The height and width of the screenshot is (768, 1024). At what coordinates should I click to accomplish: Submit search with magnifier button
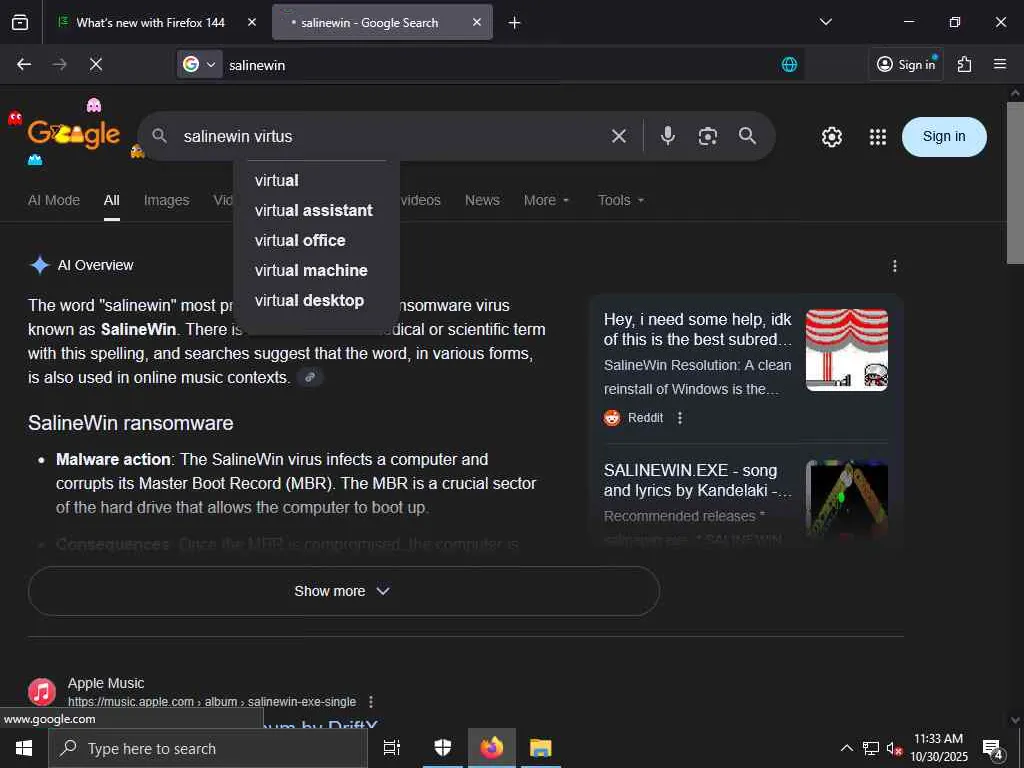(x=748, y=136)
